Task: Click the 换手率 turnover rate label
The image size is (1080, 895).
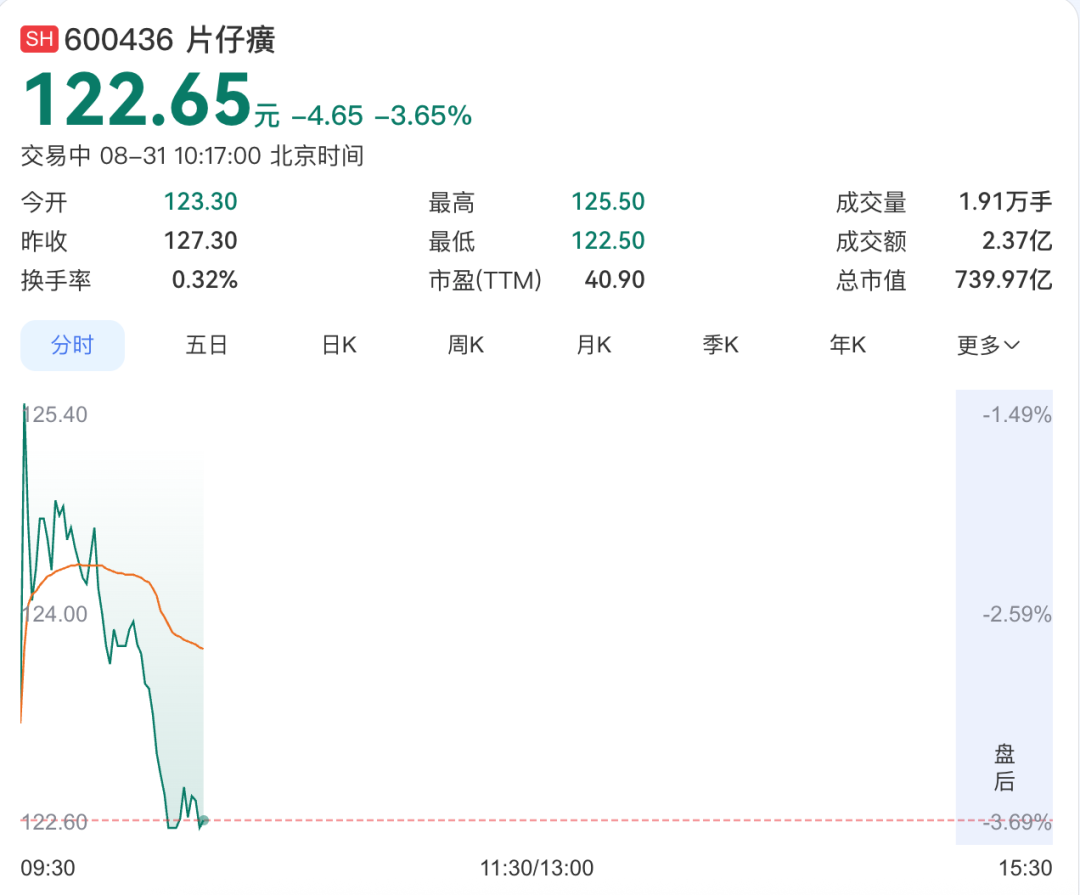Action: 56,280
